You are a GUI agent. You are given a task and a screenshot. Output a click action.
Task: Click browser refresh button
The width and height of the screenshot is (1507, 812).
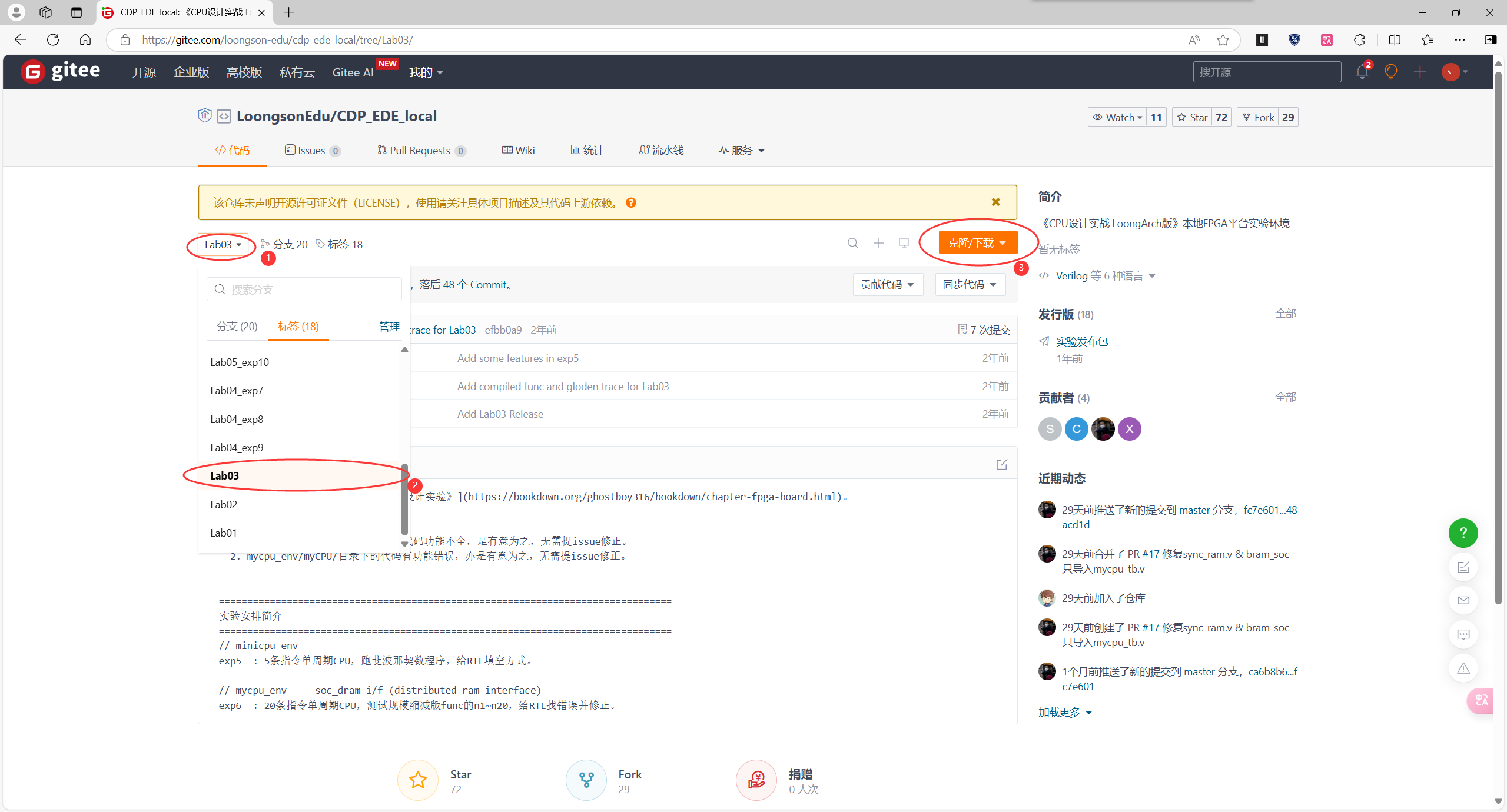[53, 40]
